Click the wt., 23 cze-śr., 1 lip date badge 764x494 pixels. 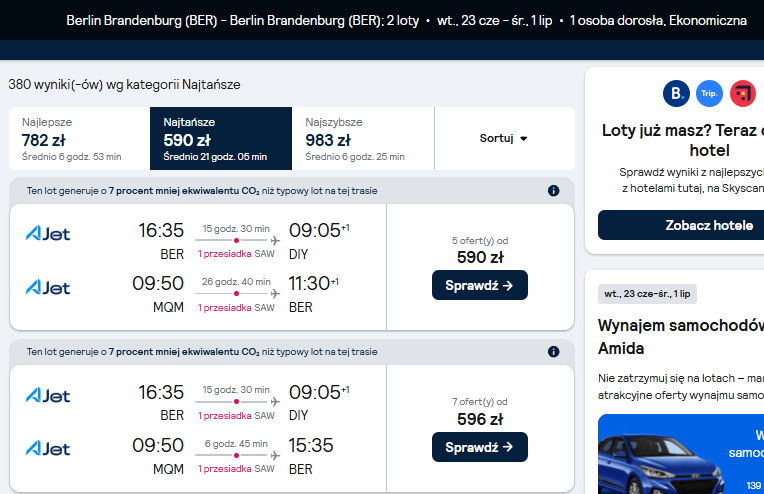pos(647,294)
